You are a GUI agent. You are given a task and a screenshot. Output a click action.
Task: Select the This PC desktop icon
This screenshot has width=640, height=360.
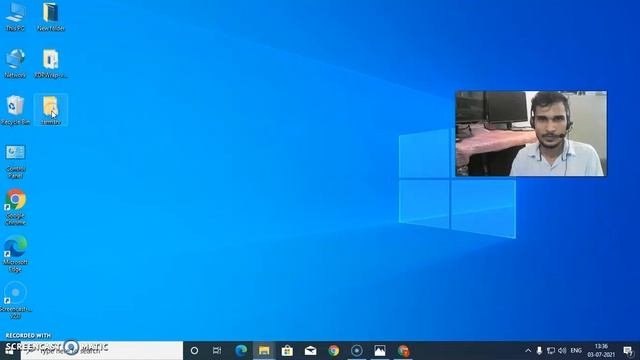click(15, 17)
